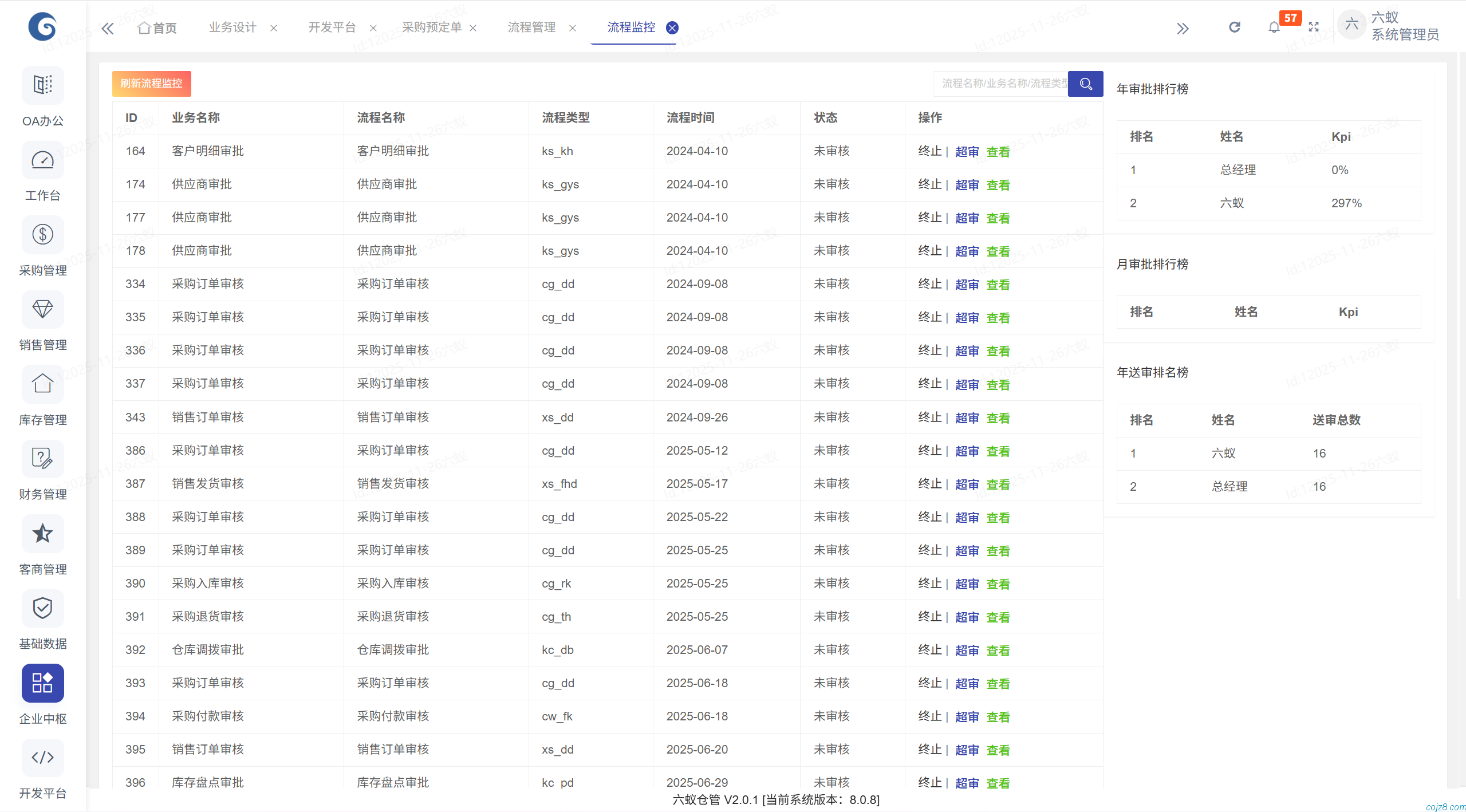Open the 工作台 dashboard icon

click(x=42, y=160)
